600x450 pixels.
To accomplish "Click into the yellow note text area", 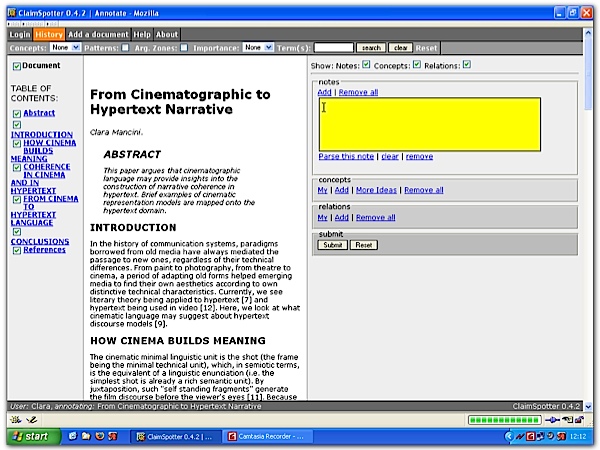I will point(430,124).
